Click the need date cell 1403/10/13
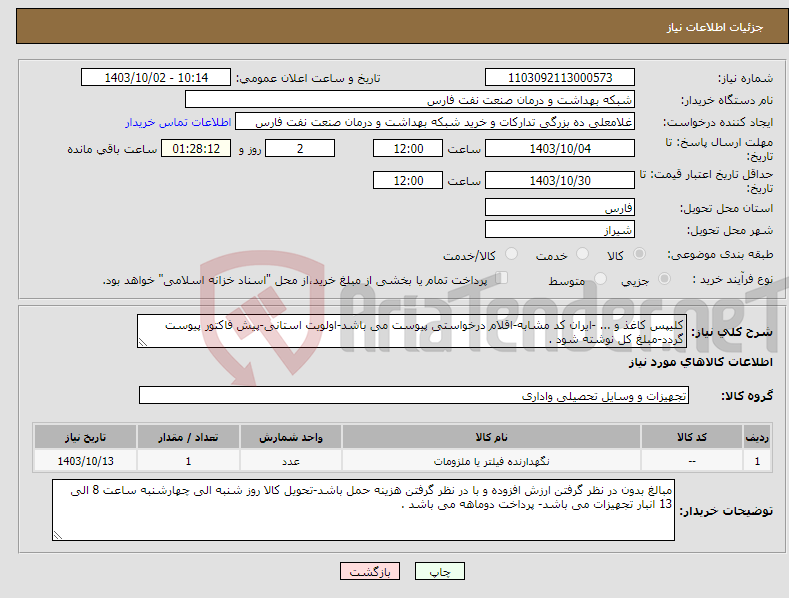 click(86, 461)
